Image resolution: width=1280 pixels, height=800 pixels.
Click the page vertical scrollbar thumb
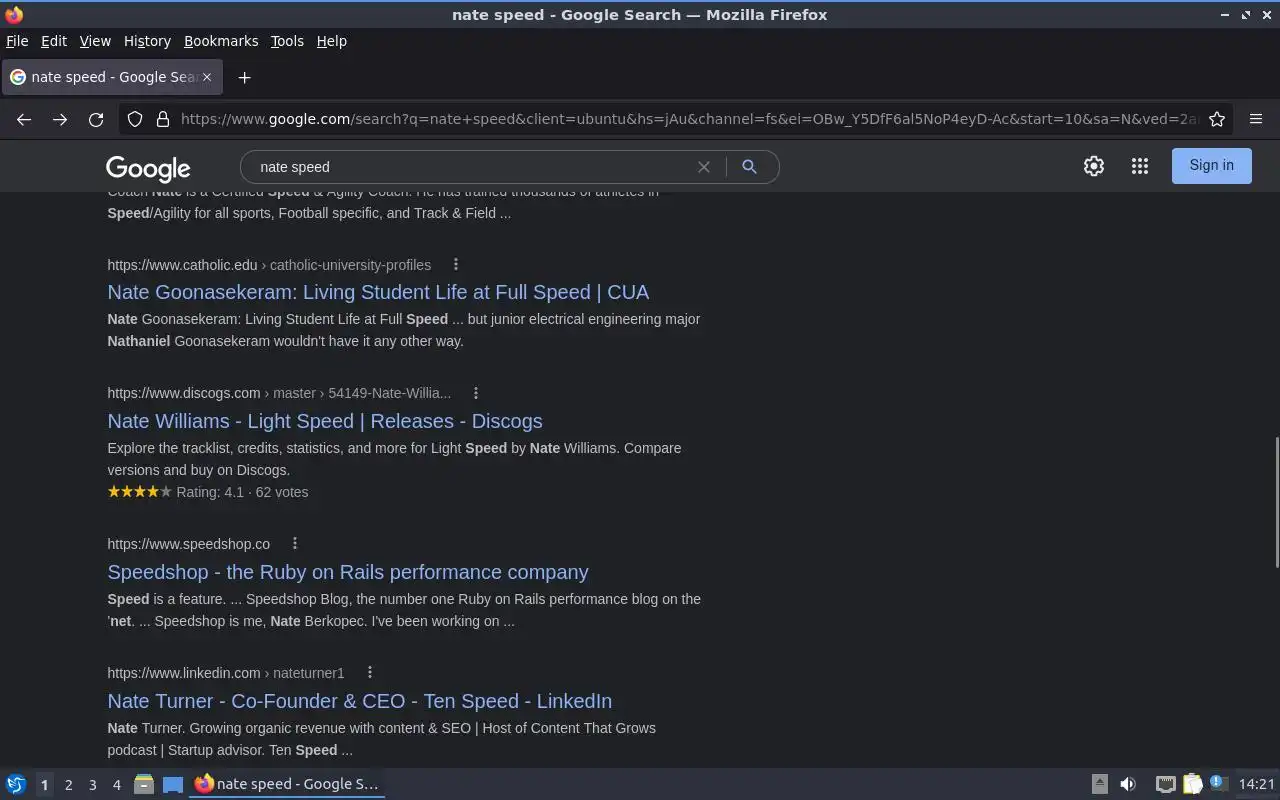pos(1275,502)
